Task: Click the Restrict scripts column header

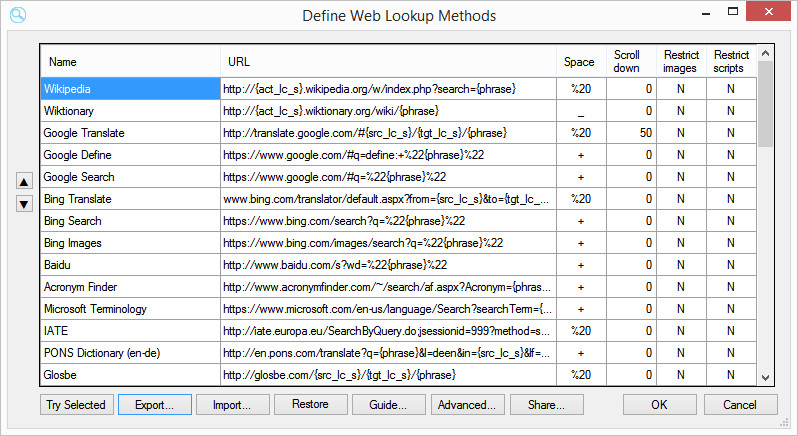Action: (731, 61)
